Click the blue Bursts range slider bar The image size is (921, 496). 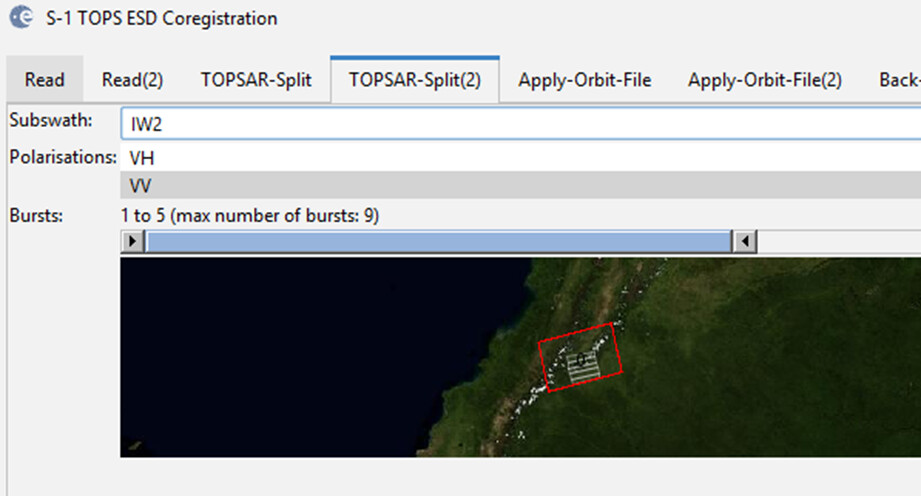(x=438, y=241)
